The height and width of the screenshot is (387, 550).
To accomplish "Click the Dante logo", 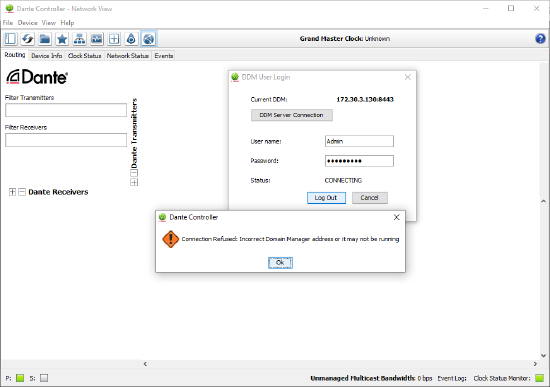I will tap(37, 77).
